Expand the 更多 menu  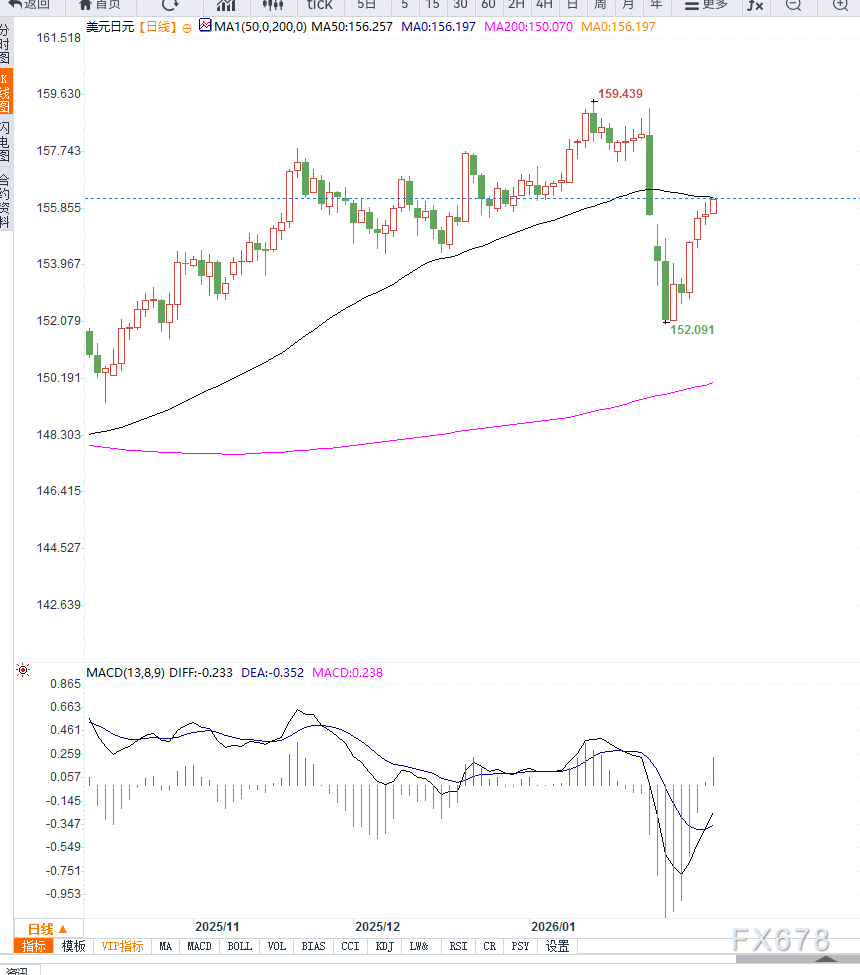706,5
